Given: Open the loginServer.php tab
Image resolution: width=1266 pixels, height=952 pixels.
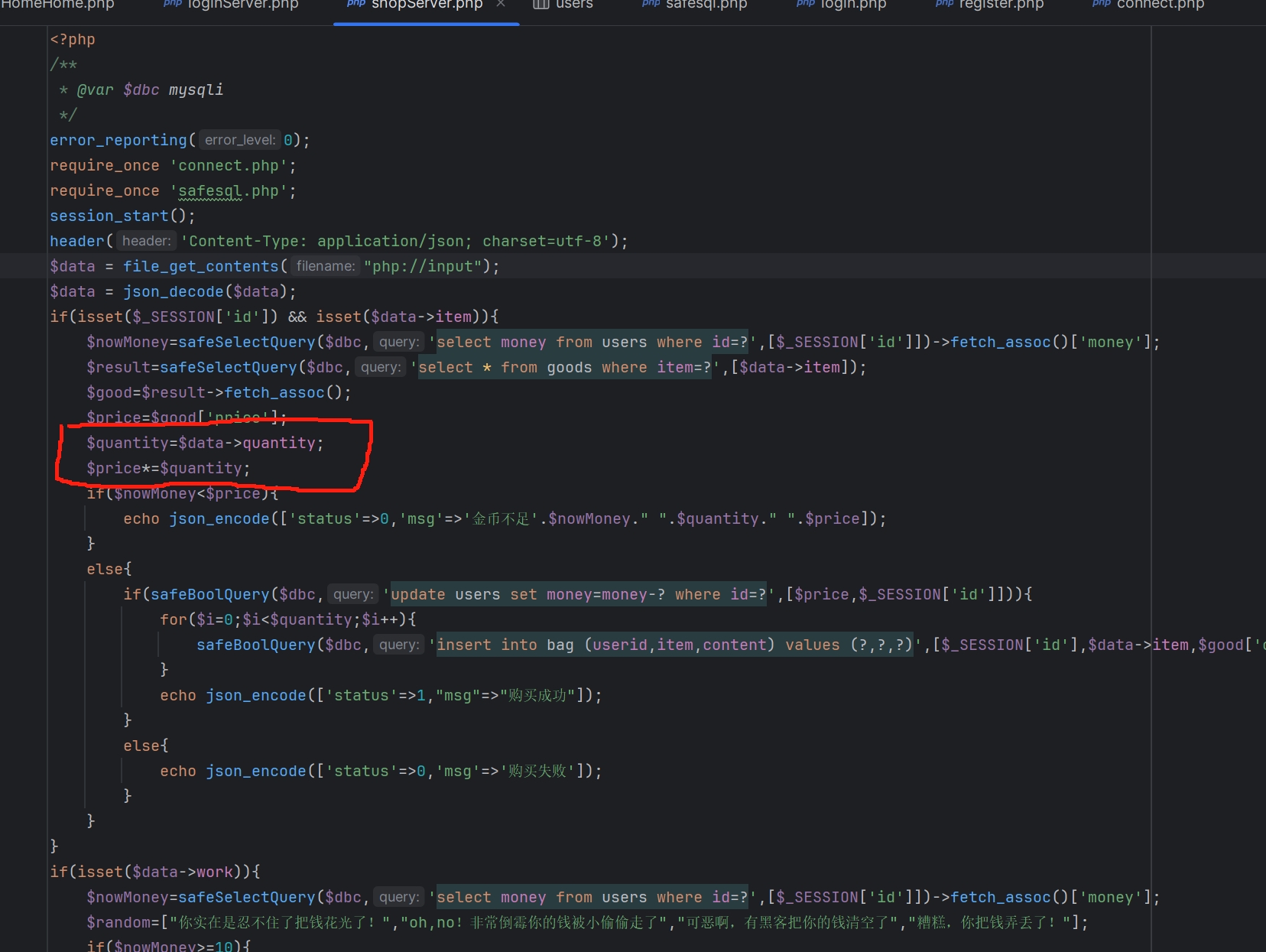Looking at the screenshot, I should 242,5.
